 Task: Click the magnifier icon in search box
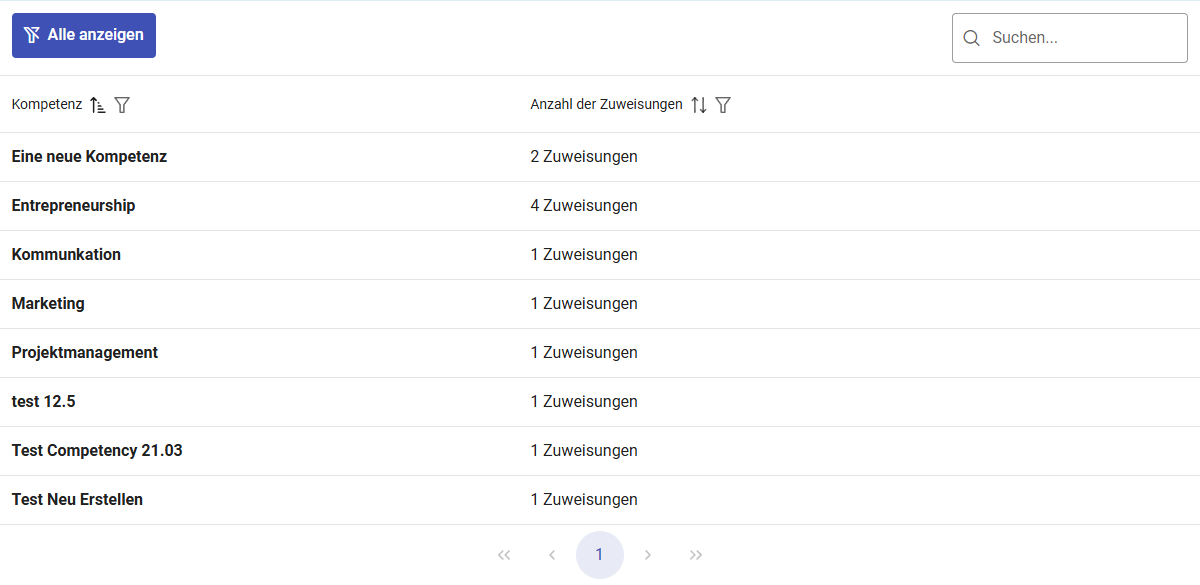[x=971, y=38]
